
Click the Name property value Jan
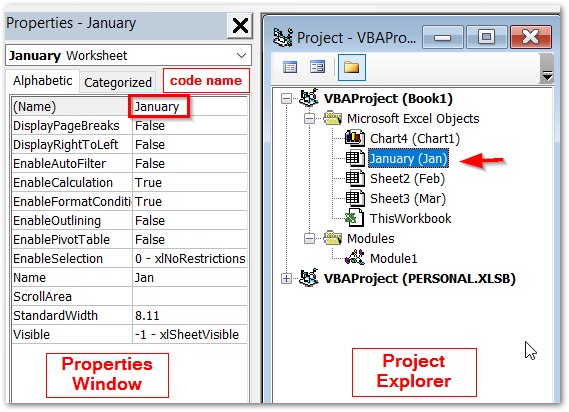[x=190, y=278]
